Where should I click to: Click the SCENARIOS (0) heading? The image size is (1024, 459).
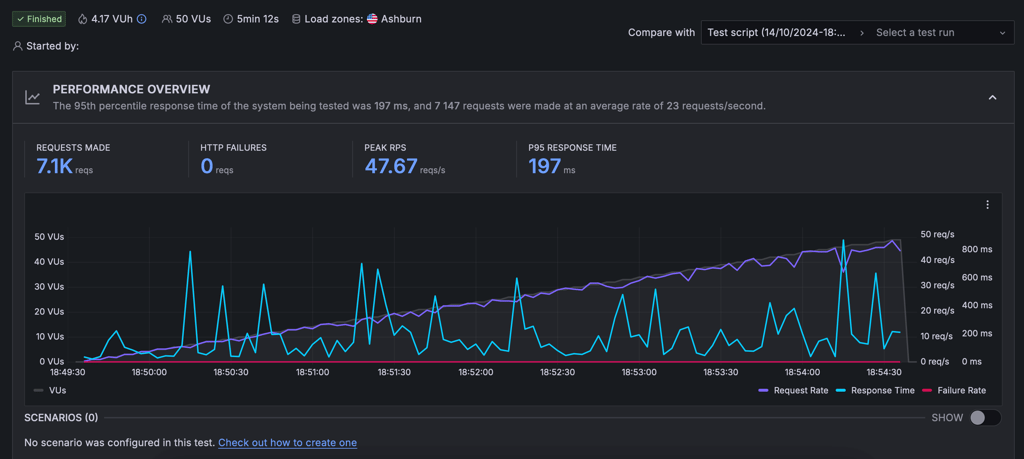tap(61, 418)
